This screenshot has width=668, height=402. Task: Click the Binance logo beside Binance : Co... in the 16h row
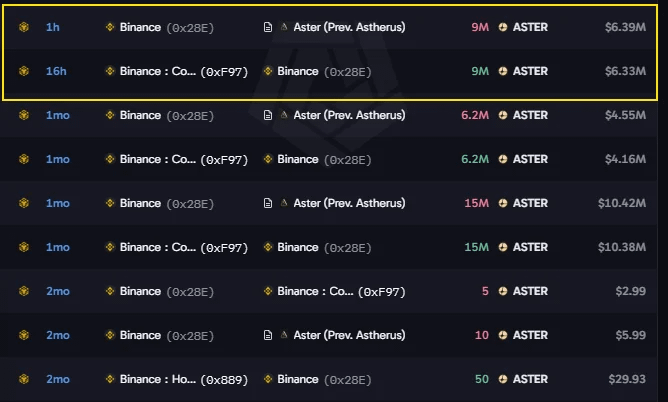pos(110,71)
